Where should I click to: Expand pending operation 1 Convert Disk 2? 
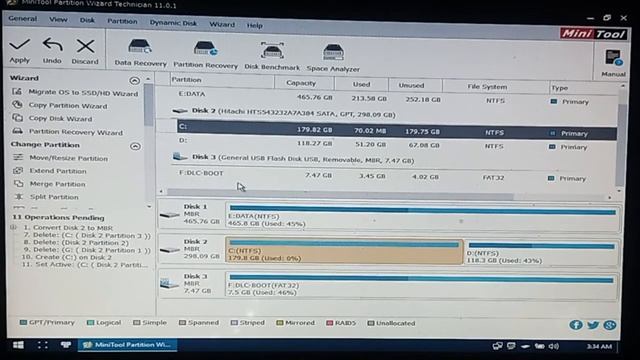(x=13, y=227)
